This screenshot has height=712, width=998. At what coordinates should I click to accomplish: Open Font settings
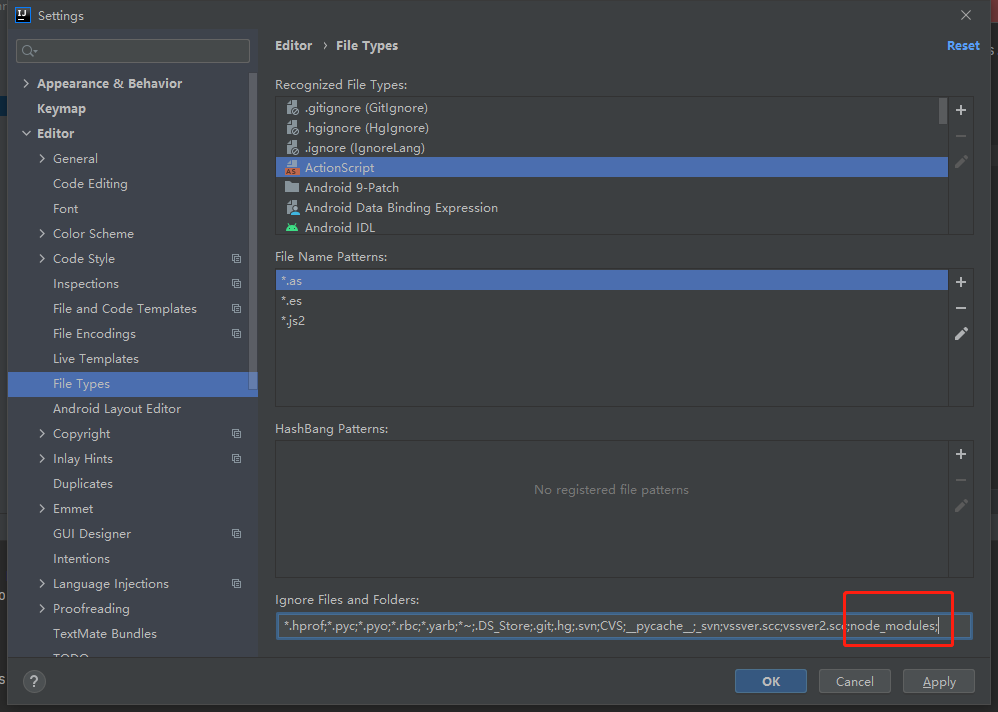point(66,209)
